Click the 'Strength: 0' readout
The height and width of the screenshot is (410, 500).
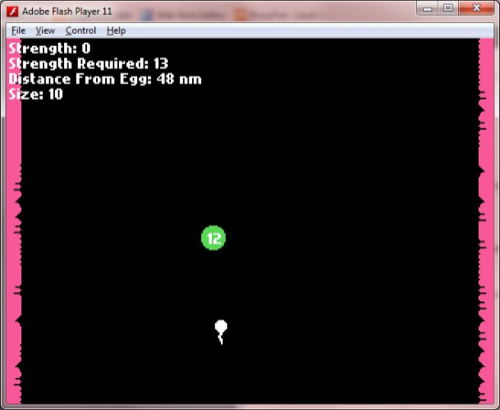[49, 49]
